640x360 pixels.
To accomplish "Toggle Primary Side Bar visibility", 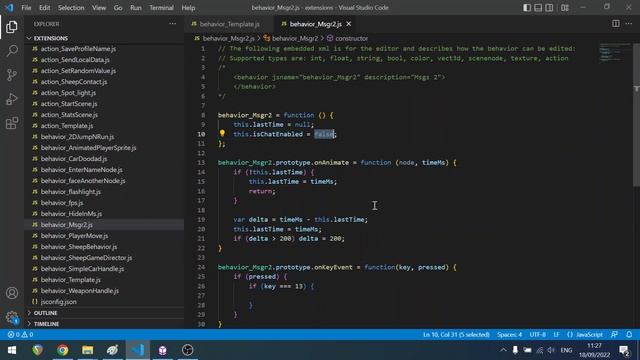I will tap(527, 7).
